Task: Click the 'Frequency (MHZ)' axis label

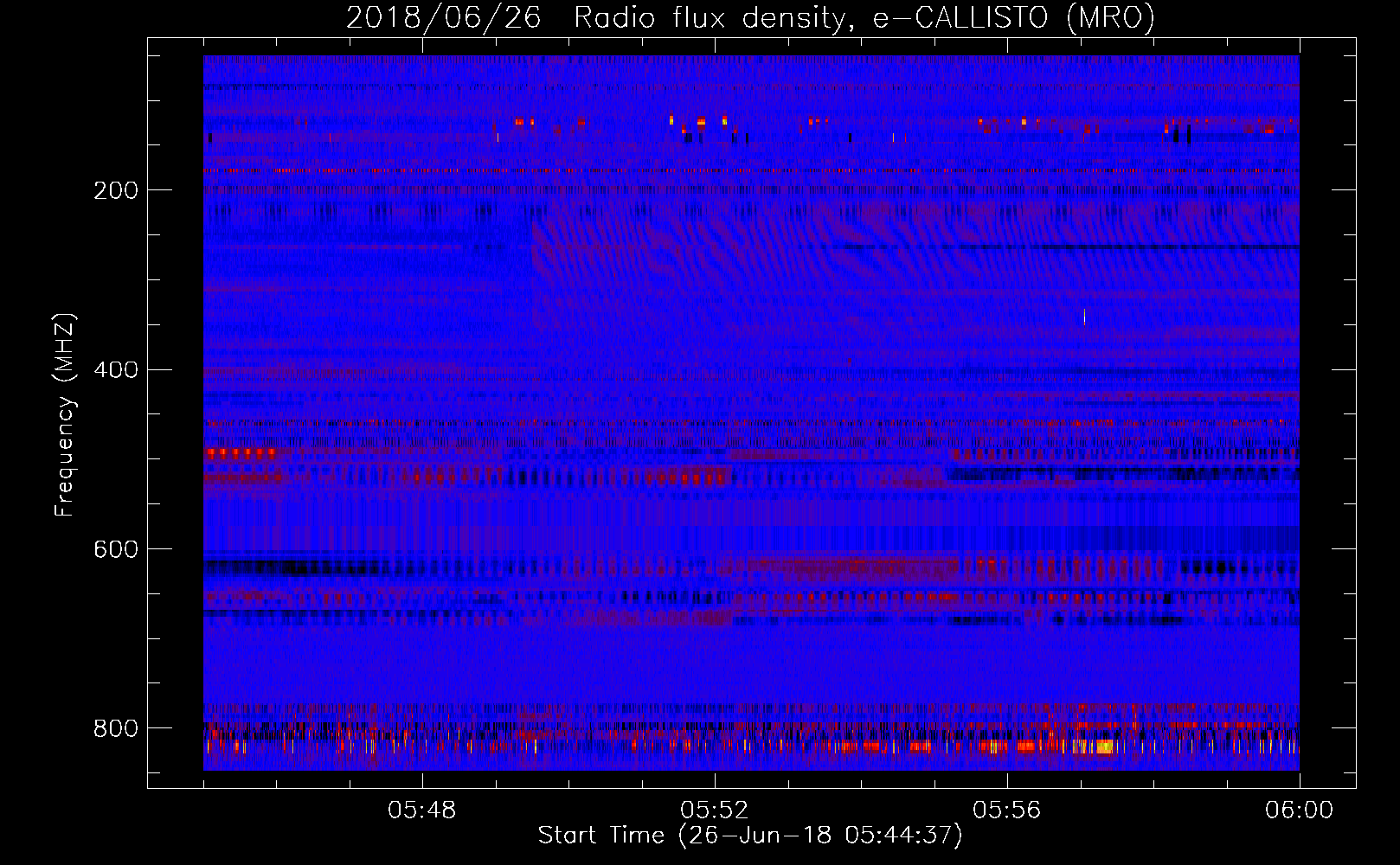Action: (x=65, y=415)
